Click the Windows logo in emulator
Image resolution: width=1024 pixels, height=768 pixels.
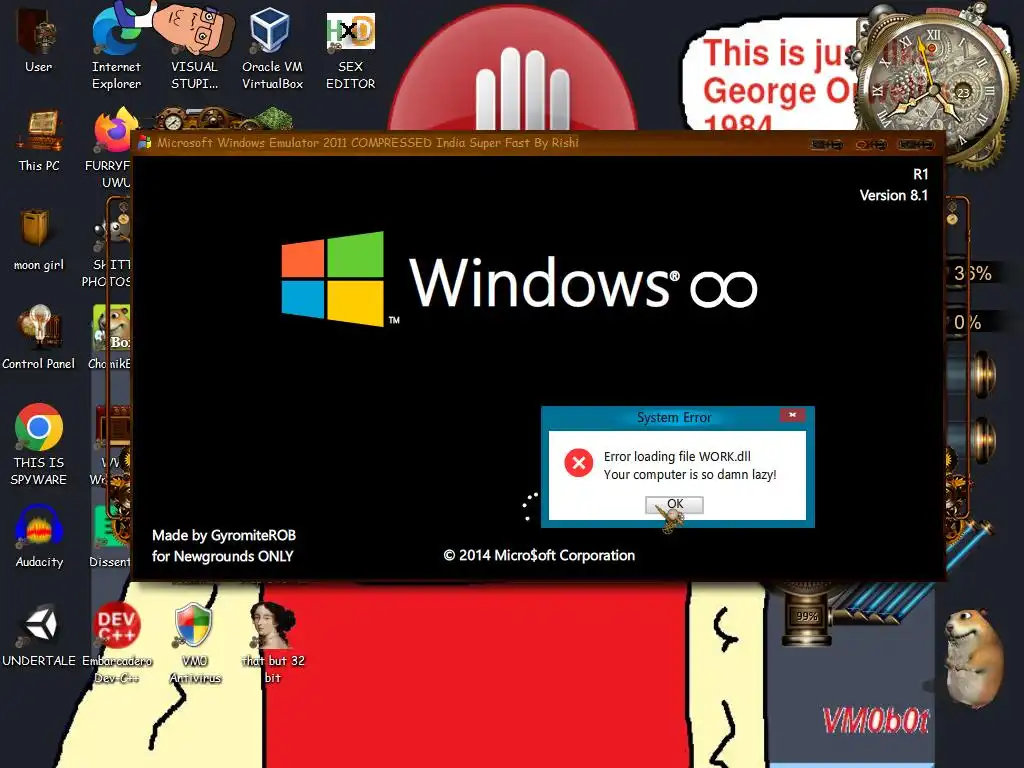click(x=333, y=279)
